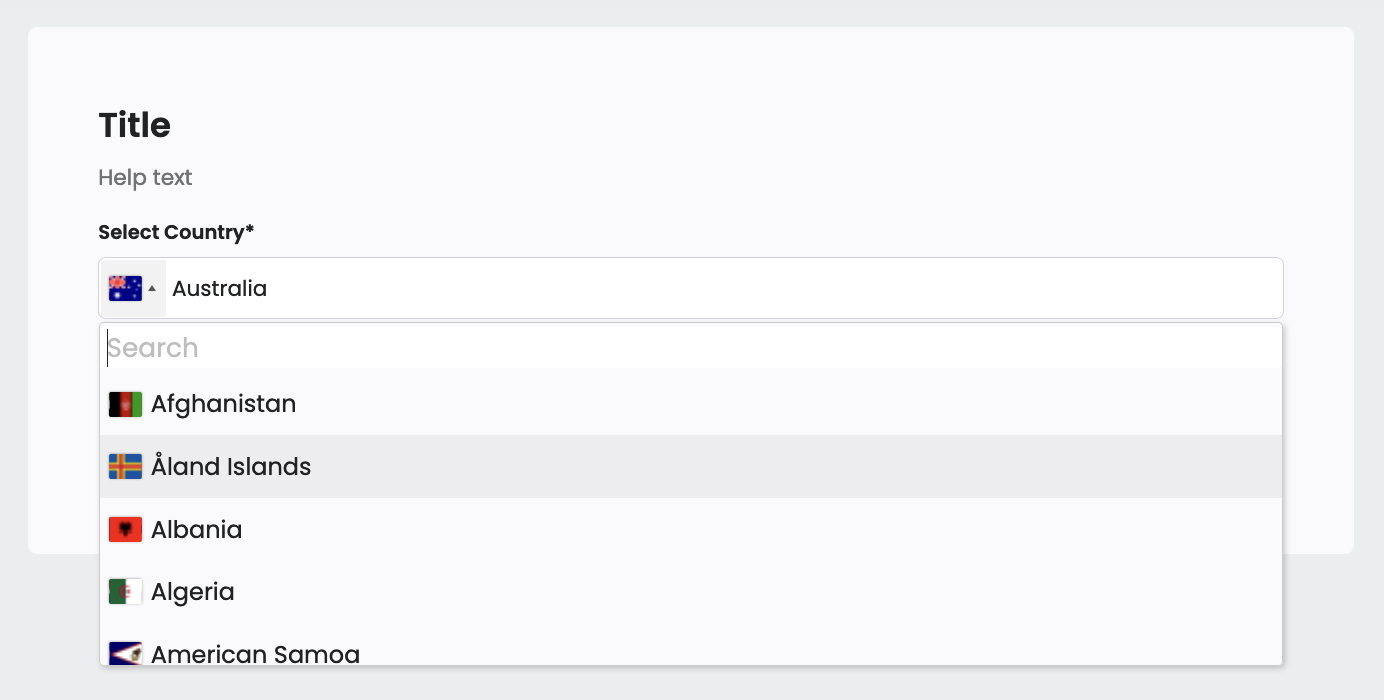Click the Select Country field label
Image resolution: width=1384 pixels, height=700 pixels.
pos(171,232)
